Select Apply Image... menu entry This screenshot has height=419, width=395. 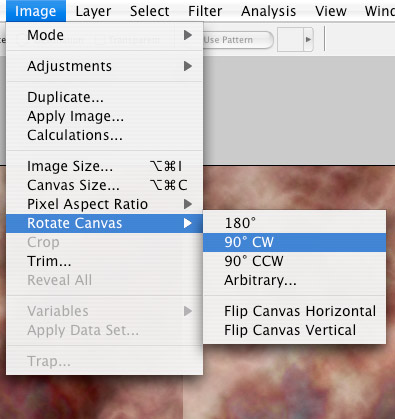pos(104,116)
